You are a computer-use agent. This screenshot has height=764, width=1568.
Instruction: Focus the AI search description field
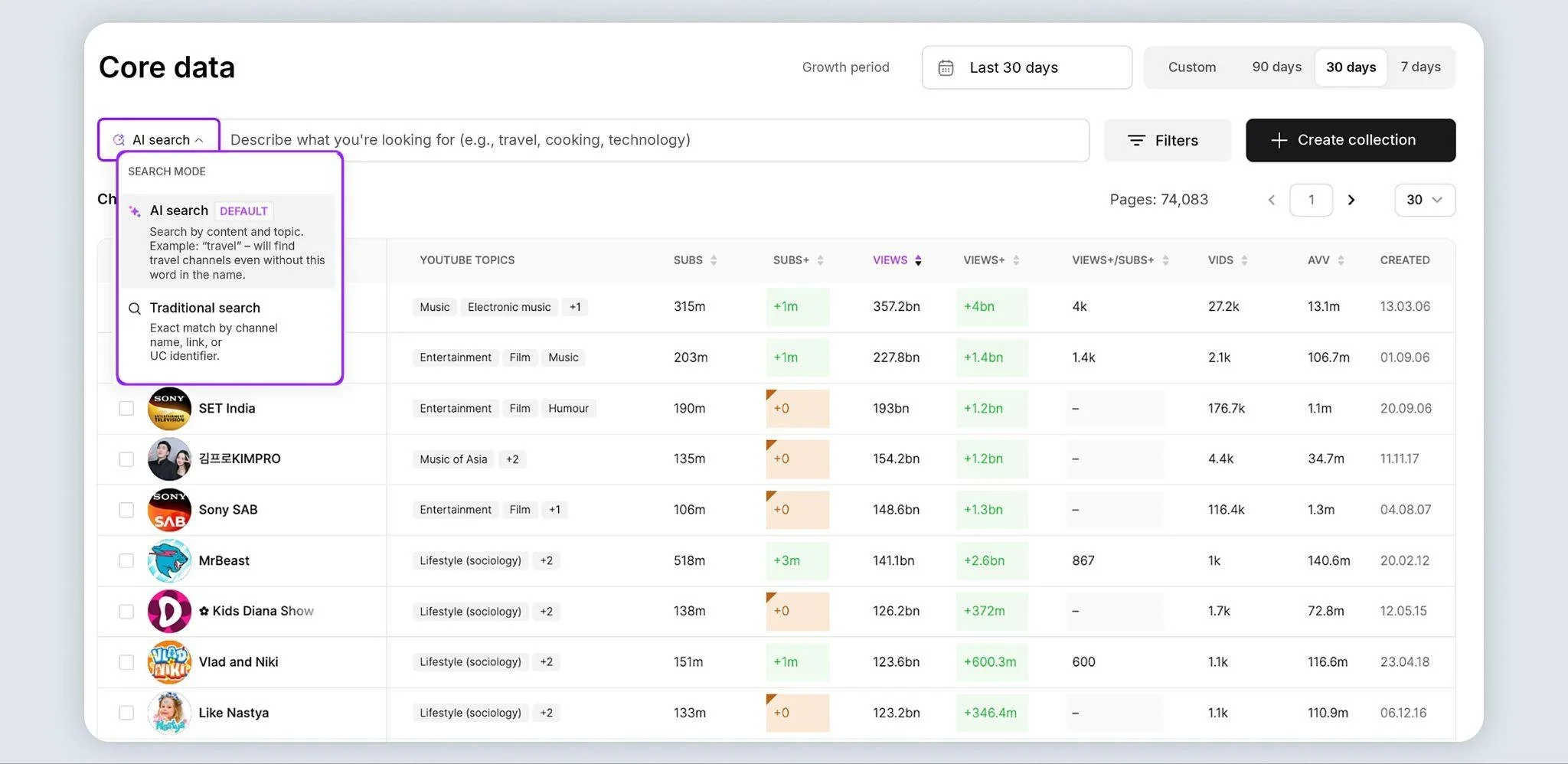click(655, 140)
